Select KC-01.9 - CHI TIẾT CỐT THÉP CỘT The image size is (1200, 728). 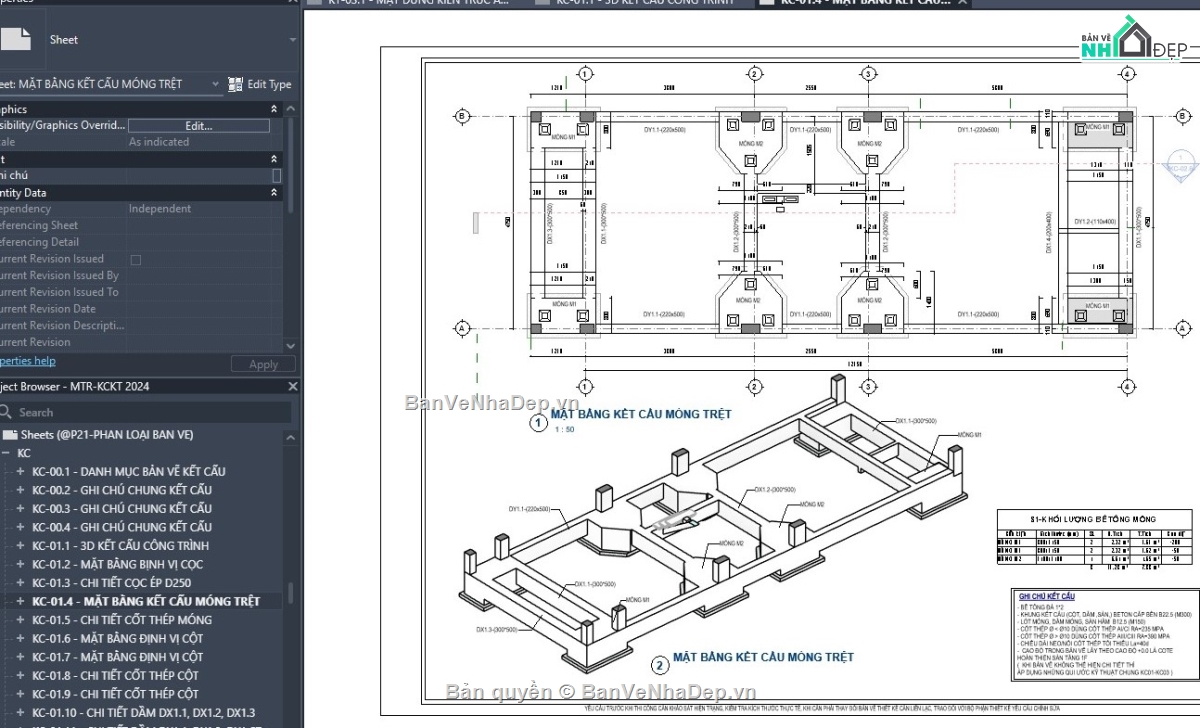[x=115, y=693]
